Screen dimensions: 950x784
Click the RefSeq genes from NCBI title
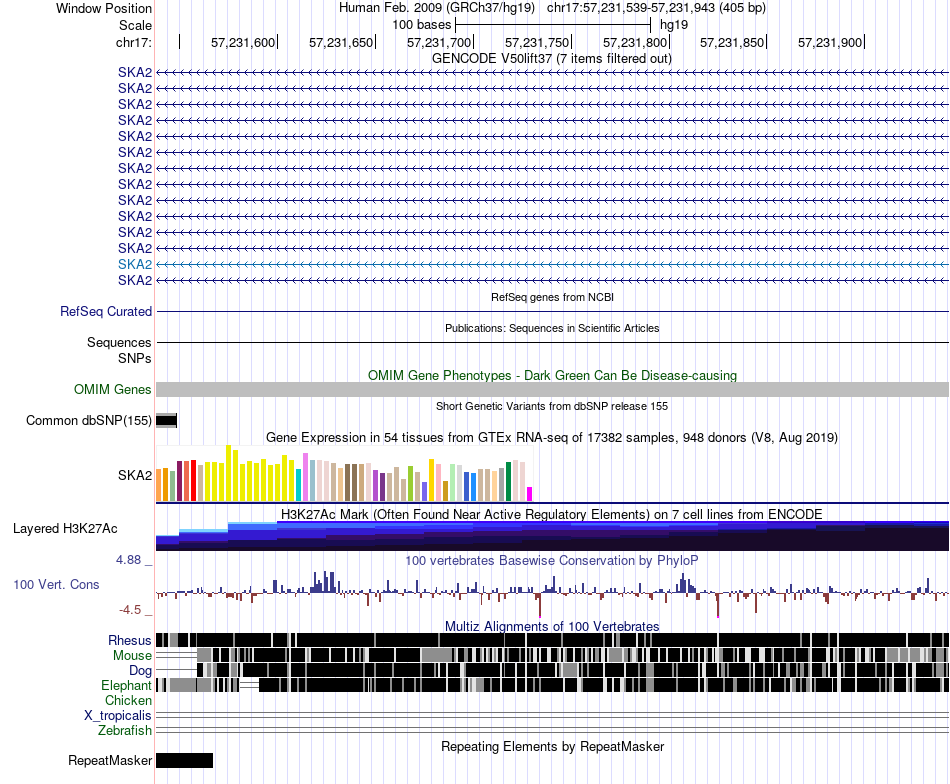point(552,297)
